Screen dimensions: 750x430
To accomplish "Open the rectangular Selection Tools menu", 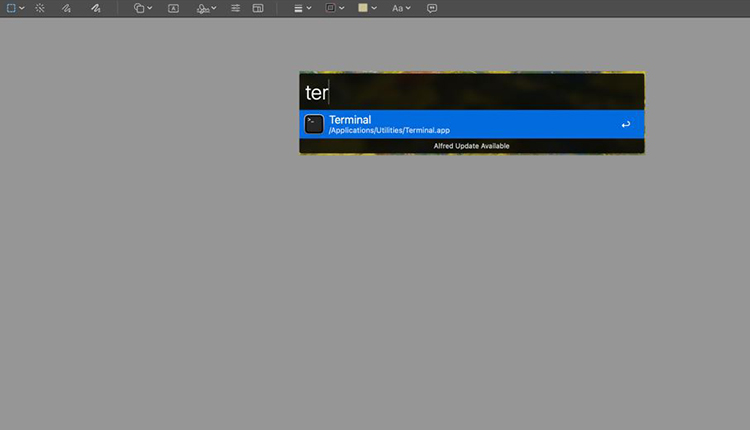I will point(15,8).
